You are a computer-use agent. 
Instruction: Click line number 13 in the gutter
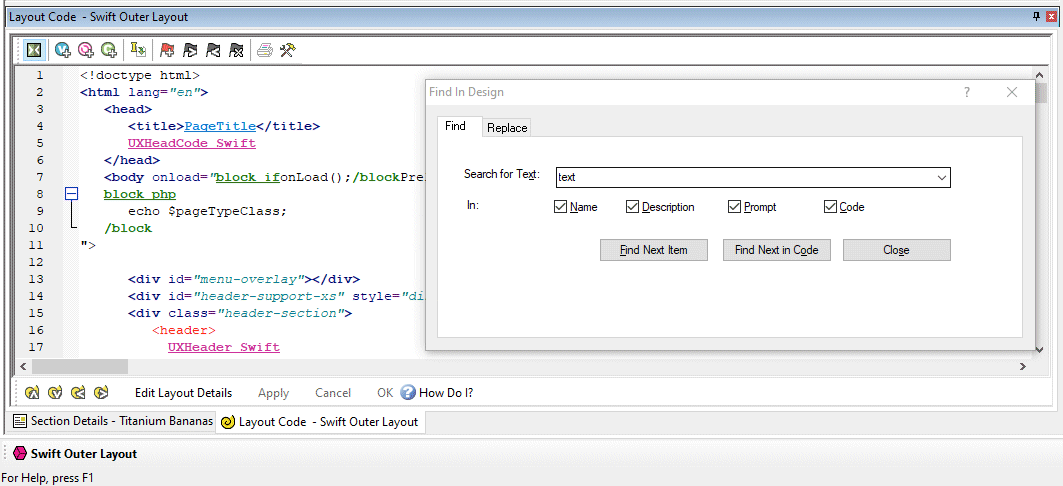click(37, 279)
